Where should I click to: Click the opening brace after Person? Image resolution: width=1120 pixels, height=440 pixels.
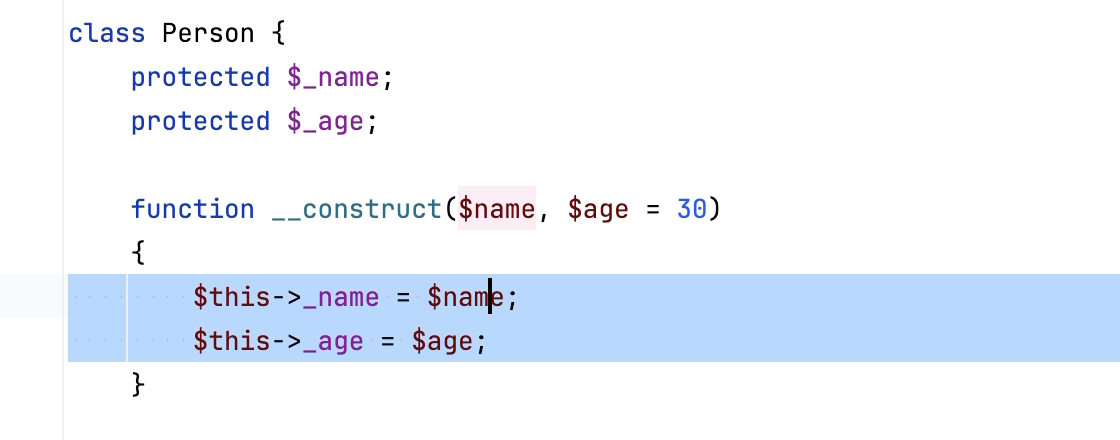point(278,33)
